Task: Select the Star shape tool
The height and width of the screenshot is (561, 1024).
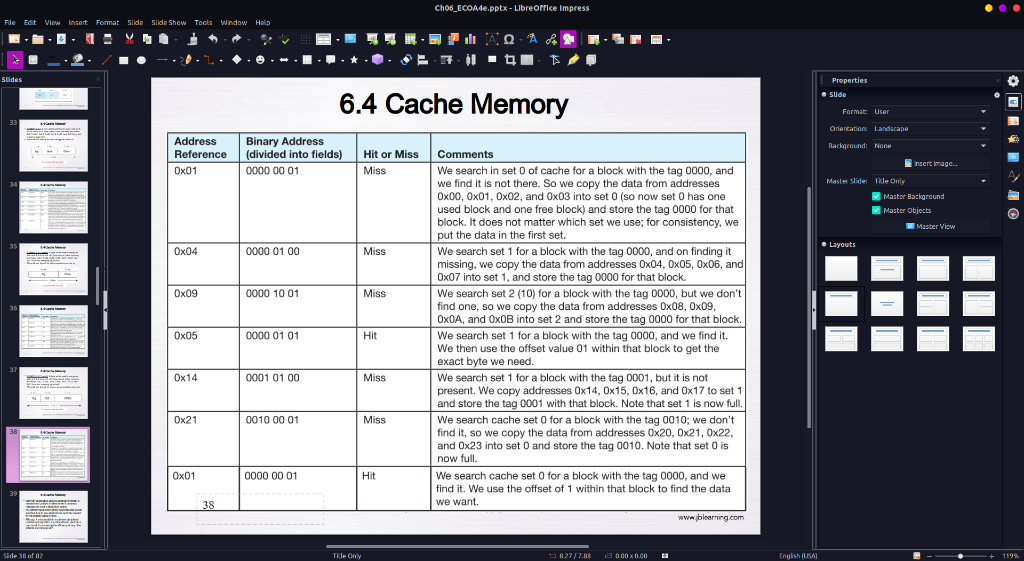Action: pos(354,60)
